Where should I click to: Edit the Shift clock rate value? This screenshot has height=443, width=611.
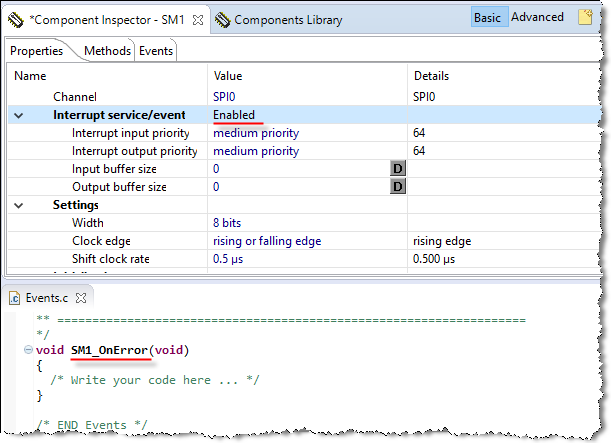point(228,259)
